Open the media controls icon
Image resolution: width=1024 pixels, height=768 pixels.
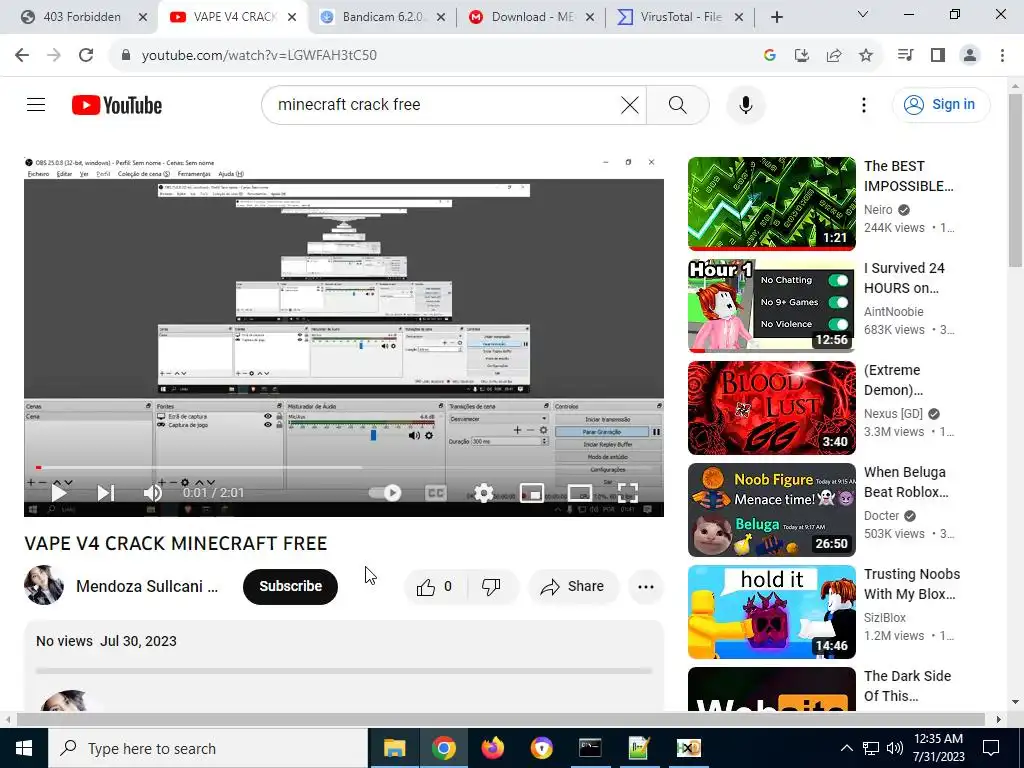coord(905,55)
